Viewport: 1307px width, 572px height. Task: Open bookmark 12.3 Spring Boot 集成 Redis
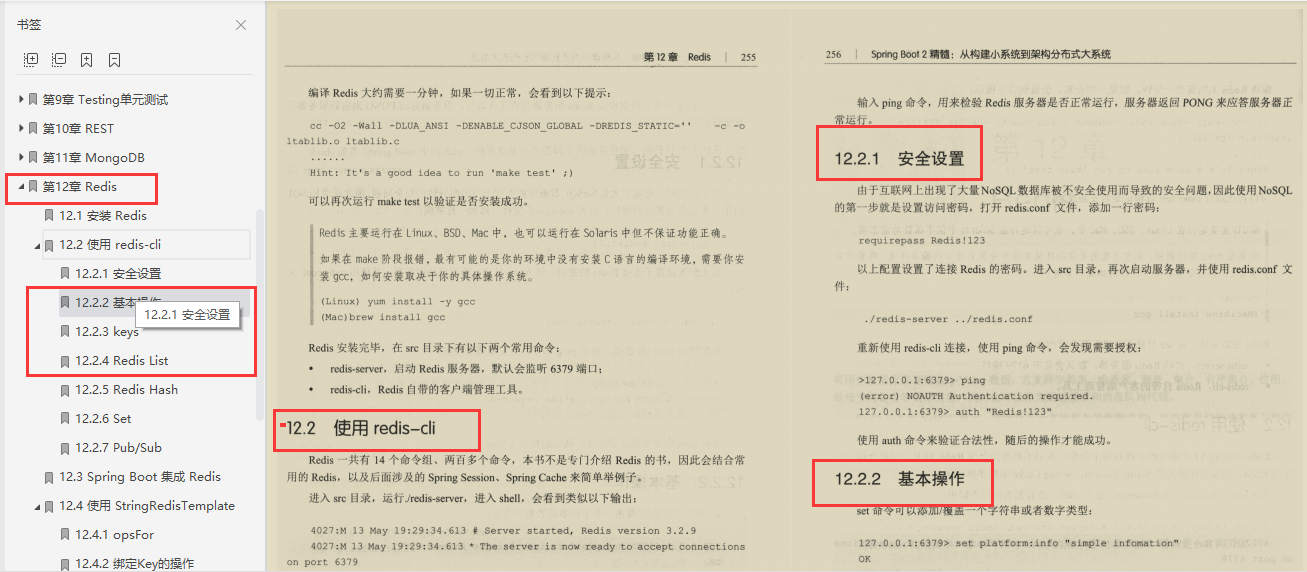[140, 477]
